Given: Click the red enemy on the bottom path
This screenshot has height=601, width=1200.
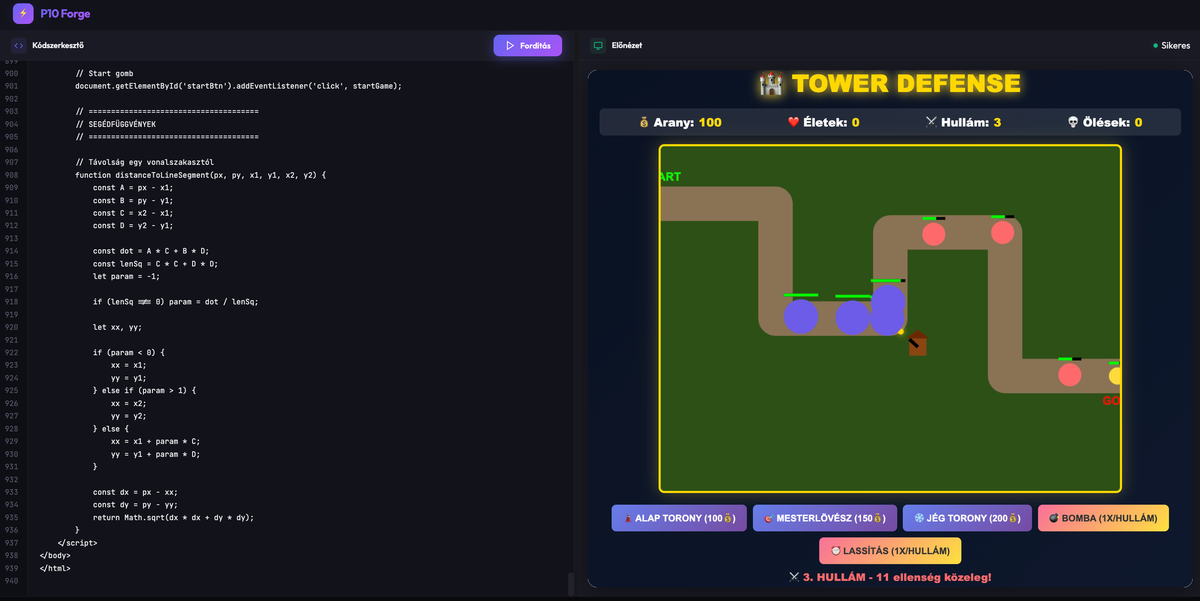Looking at the screenshot, I should 1070,375.
